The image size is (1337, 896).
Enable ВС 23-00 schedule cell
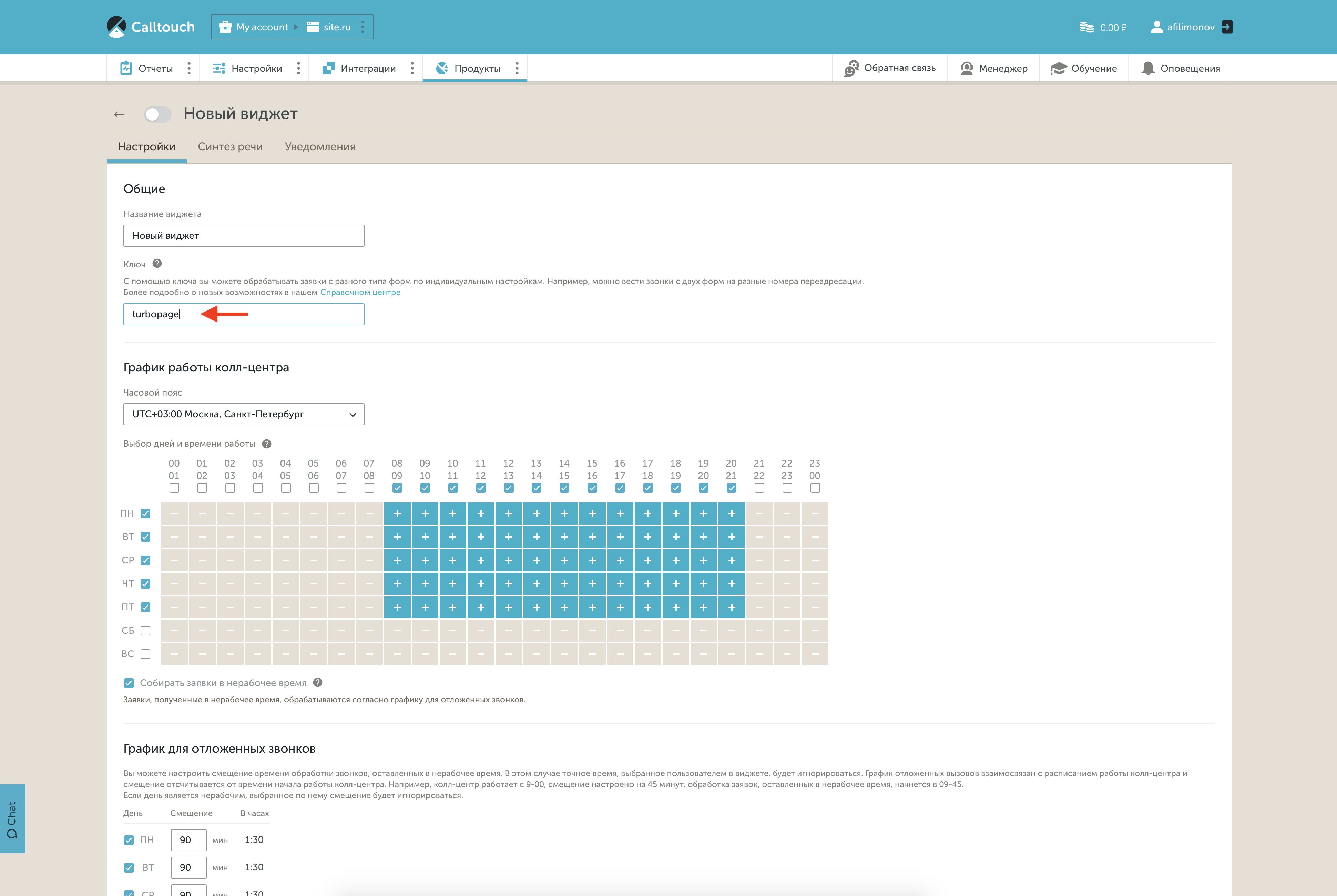[815, 654]
